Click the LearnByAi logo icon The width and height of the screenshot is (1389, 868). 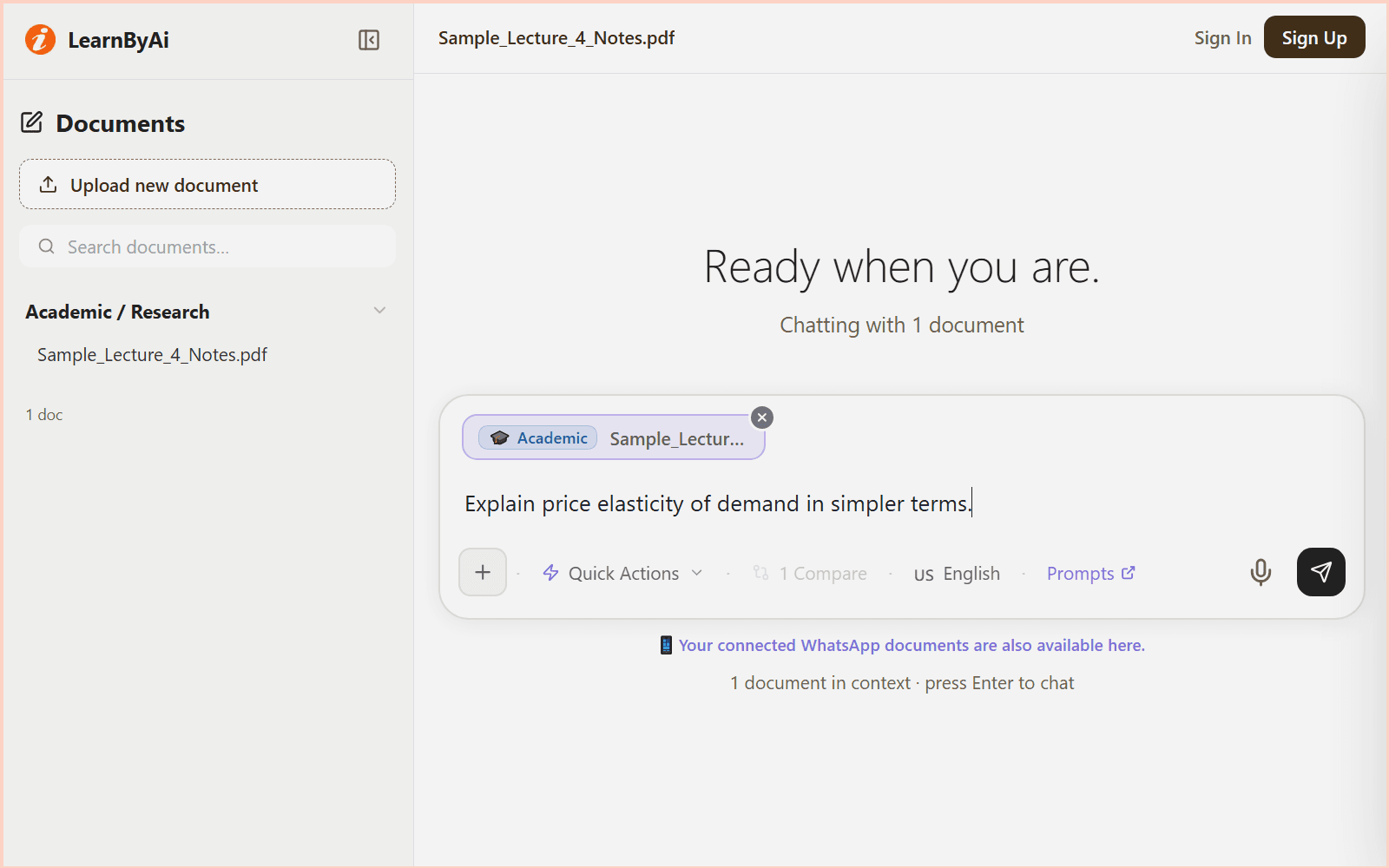point(40,39)
